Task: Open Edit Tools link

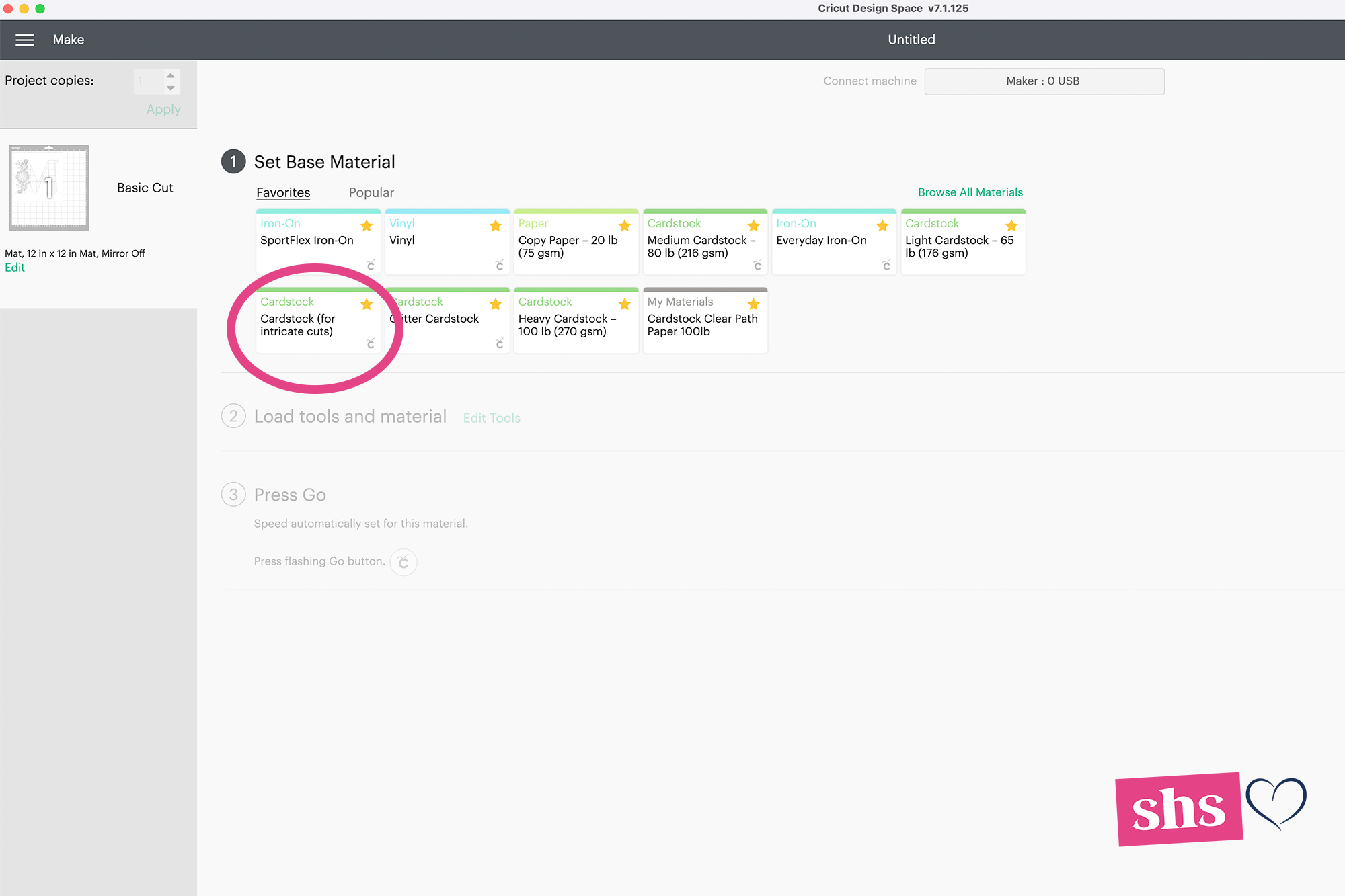Action: [492, 418]
